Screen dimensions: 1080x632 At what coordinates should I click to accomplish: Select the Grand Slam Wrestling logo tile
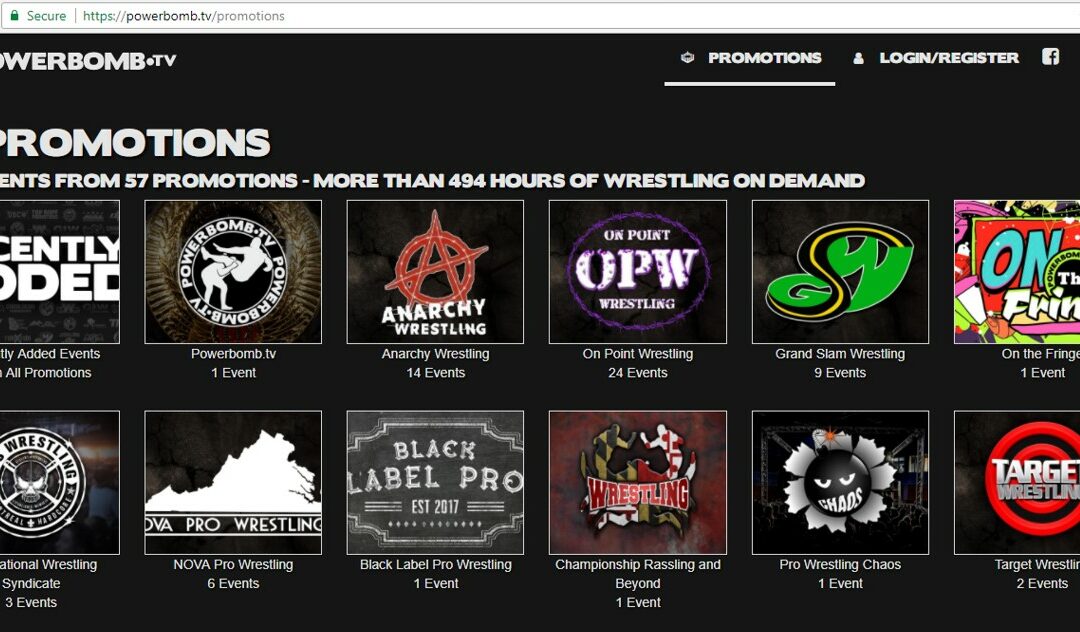point(840,272)
